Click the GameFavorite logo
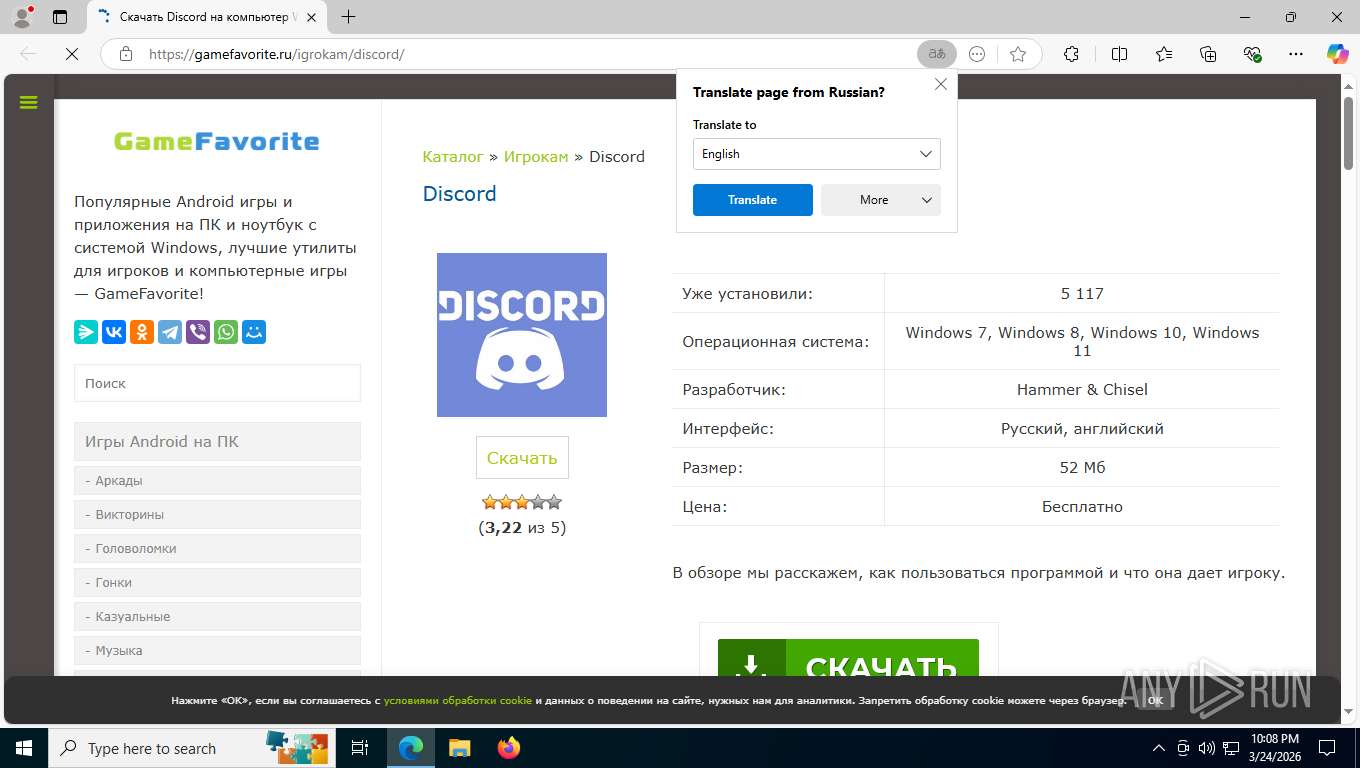 (x=217, y=141)
